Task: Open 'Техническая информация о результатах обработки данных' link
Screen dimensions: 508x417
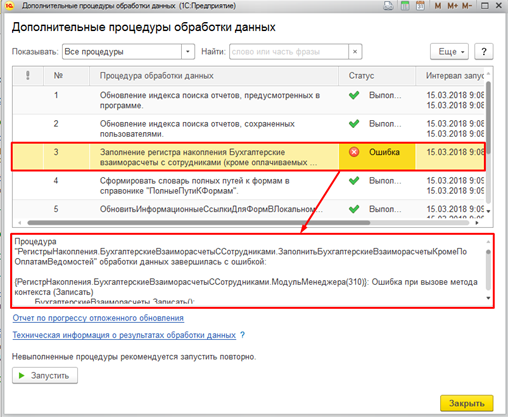Action: click(124, 335)
